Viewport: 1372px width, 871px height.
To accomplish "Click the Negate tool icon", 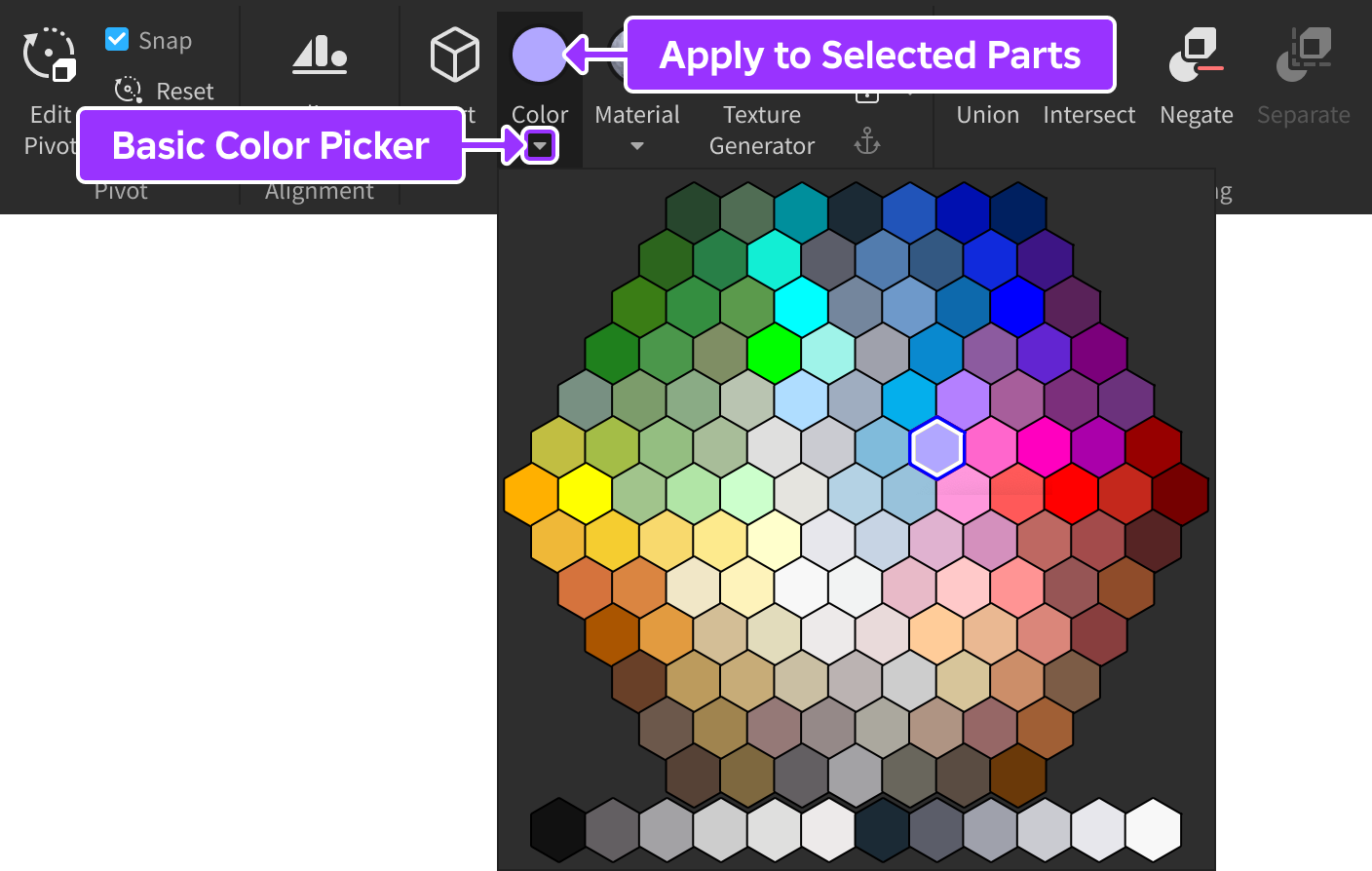I will point(1196,54).
